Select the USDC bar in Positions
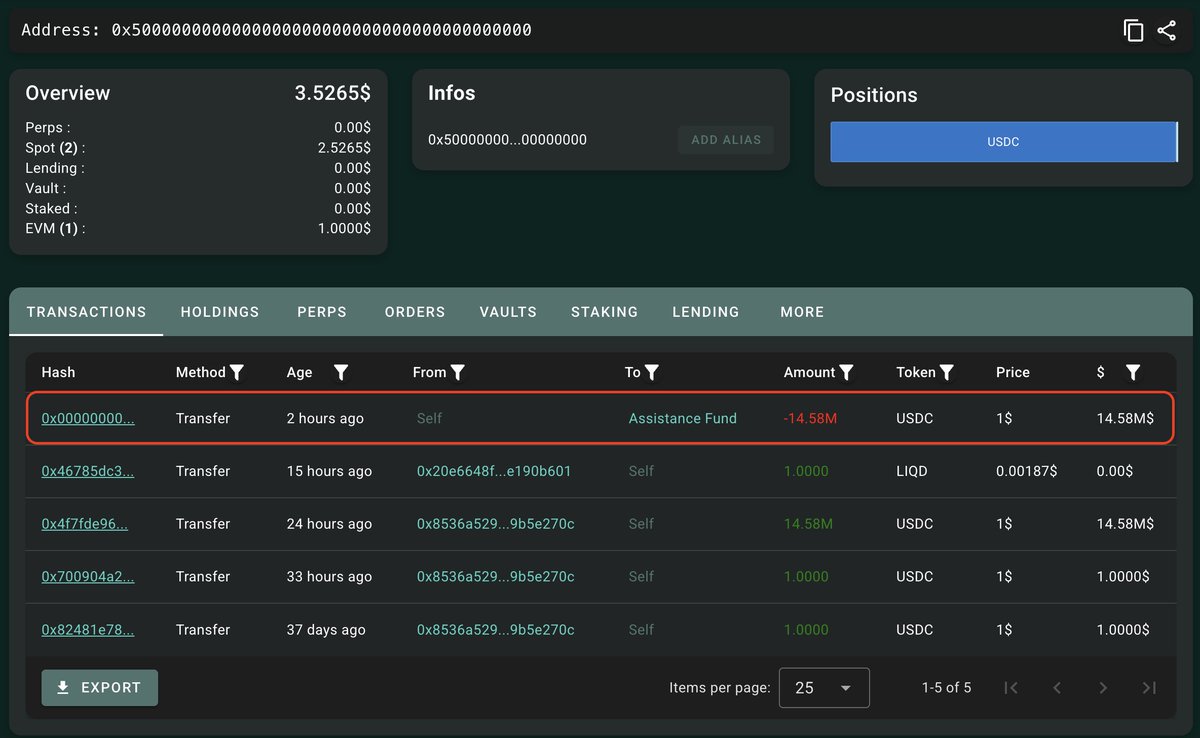This screenshot has height=738, width=1200. point(1003,142)
